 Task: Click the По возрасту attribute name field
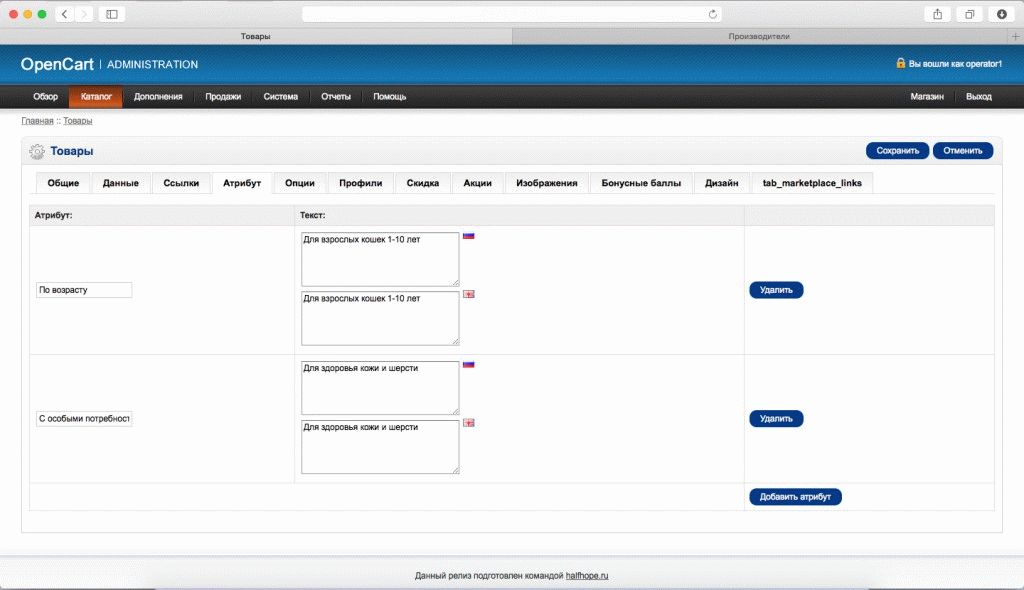(84, 290)
